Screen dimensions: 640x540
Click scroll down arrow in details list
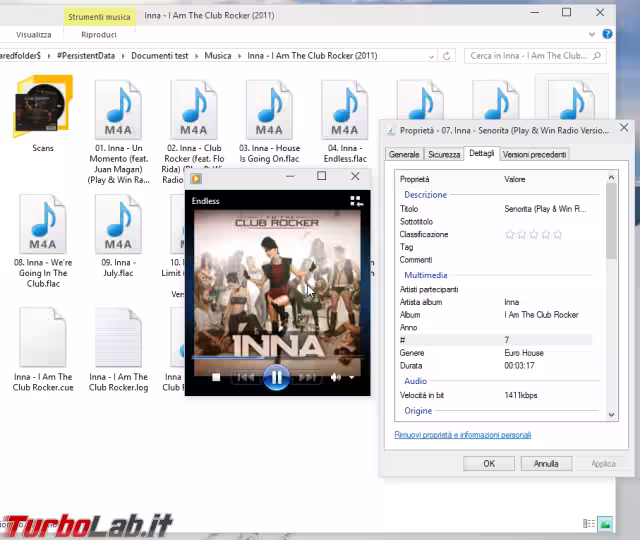tap(611, 415)
